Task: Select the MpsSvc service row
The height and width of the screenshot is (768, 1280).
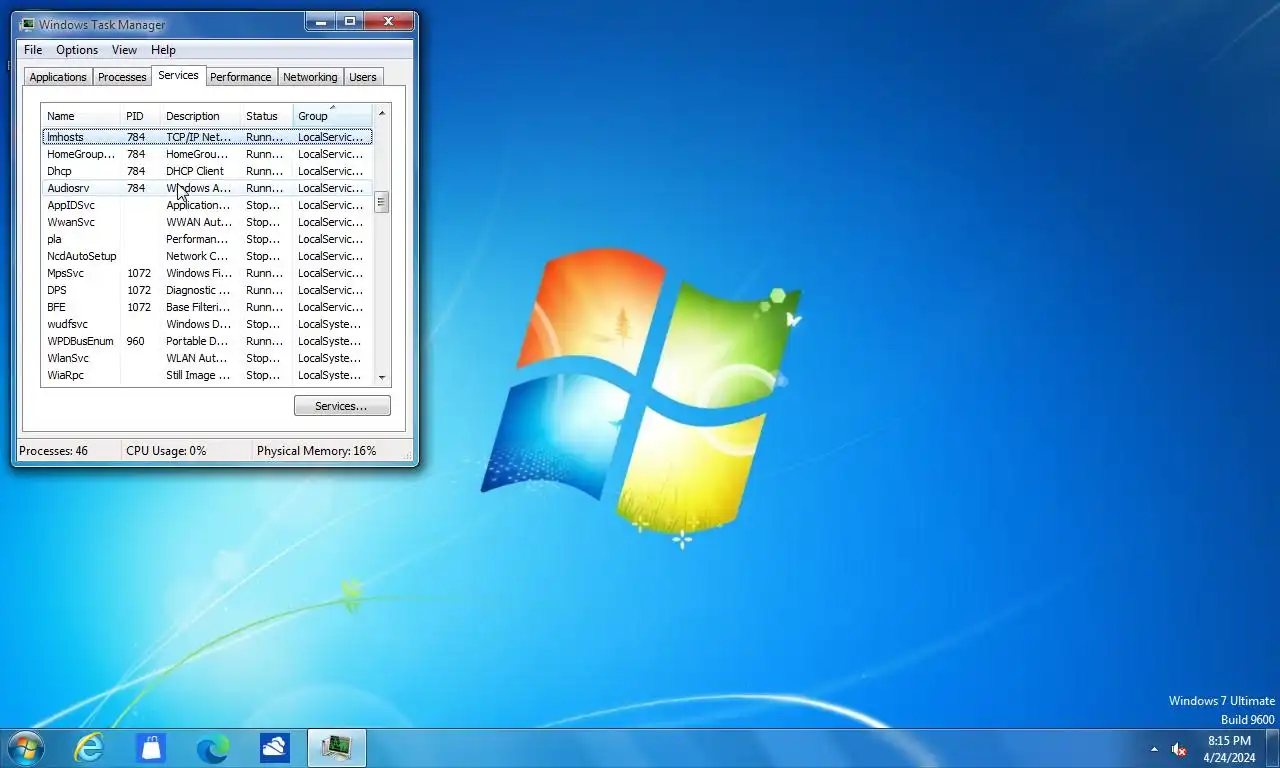Action: click(x=207, y=273)
